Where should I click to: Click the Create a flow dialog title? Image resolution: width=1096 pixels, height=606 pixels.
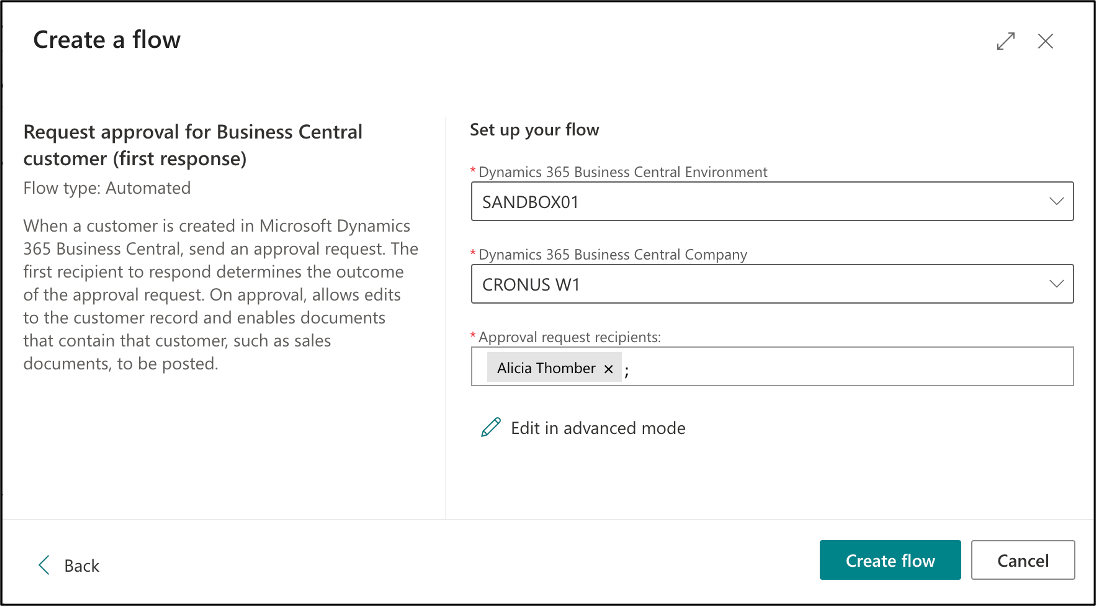[106, 40]
